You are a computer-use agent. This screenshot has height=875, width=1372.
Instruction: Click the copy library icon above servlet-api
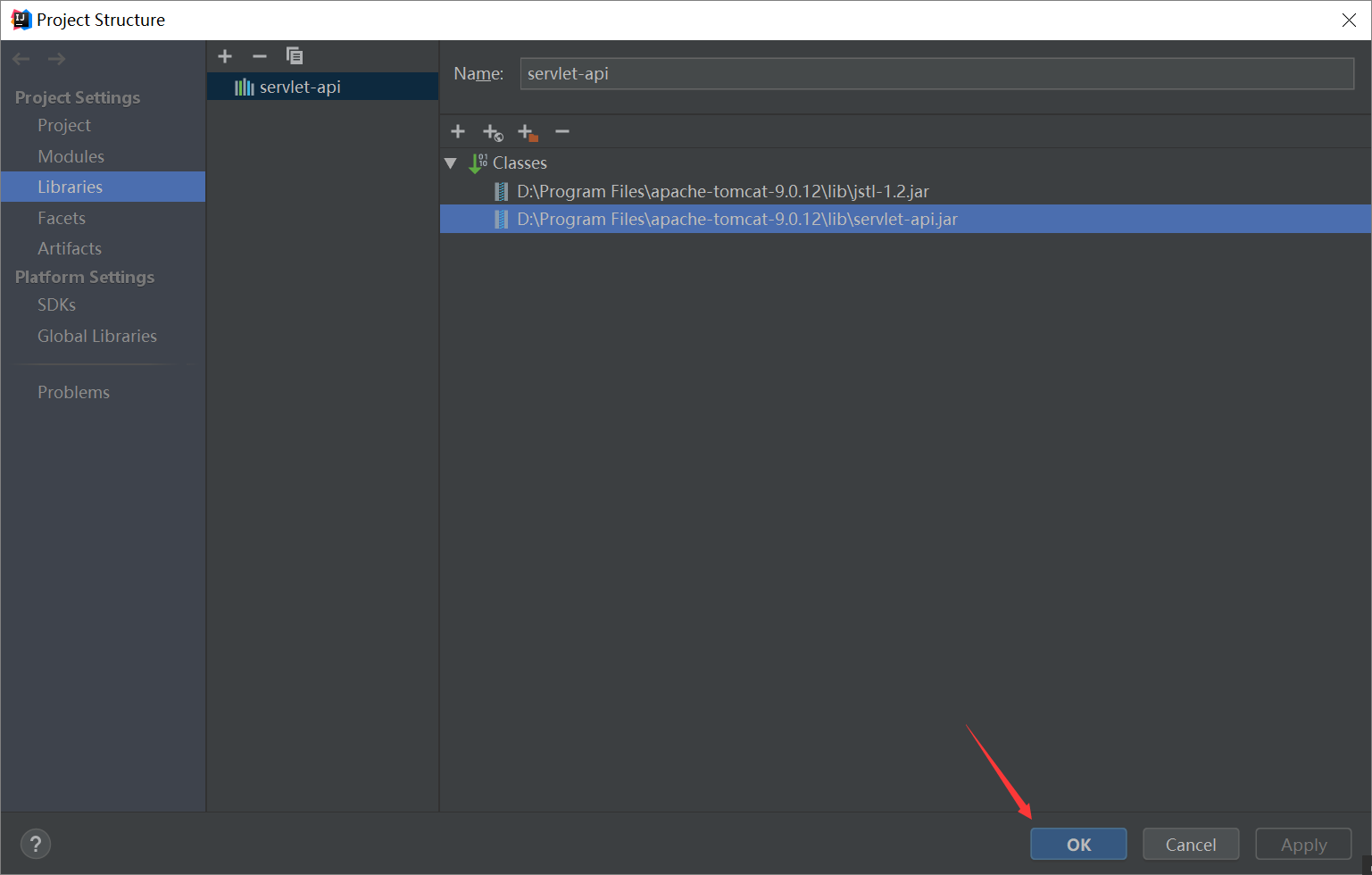point(295,55)
